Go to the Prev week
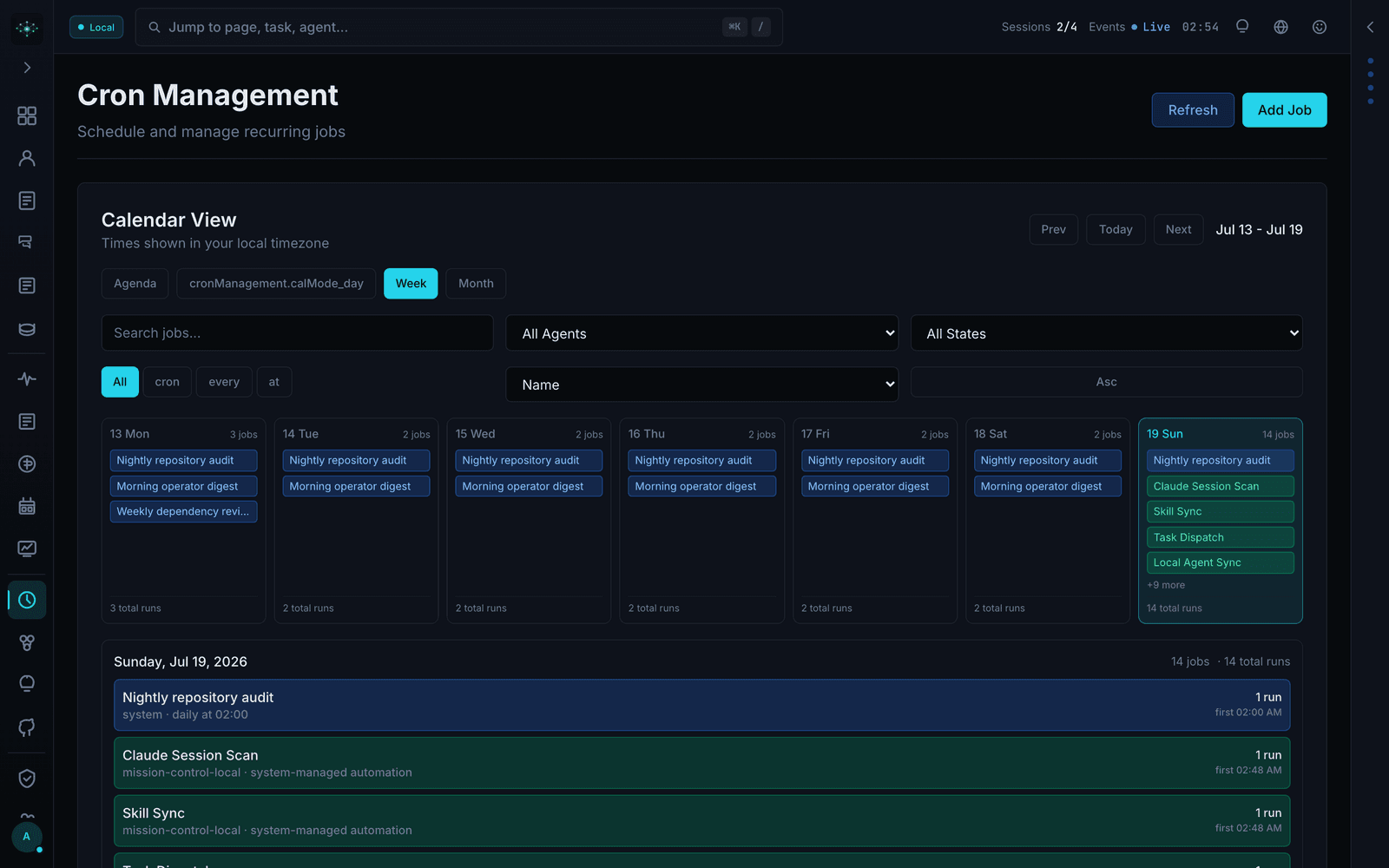Viewport: 1389px width, 868px height. tap(1053, 230)
